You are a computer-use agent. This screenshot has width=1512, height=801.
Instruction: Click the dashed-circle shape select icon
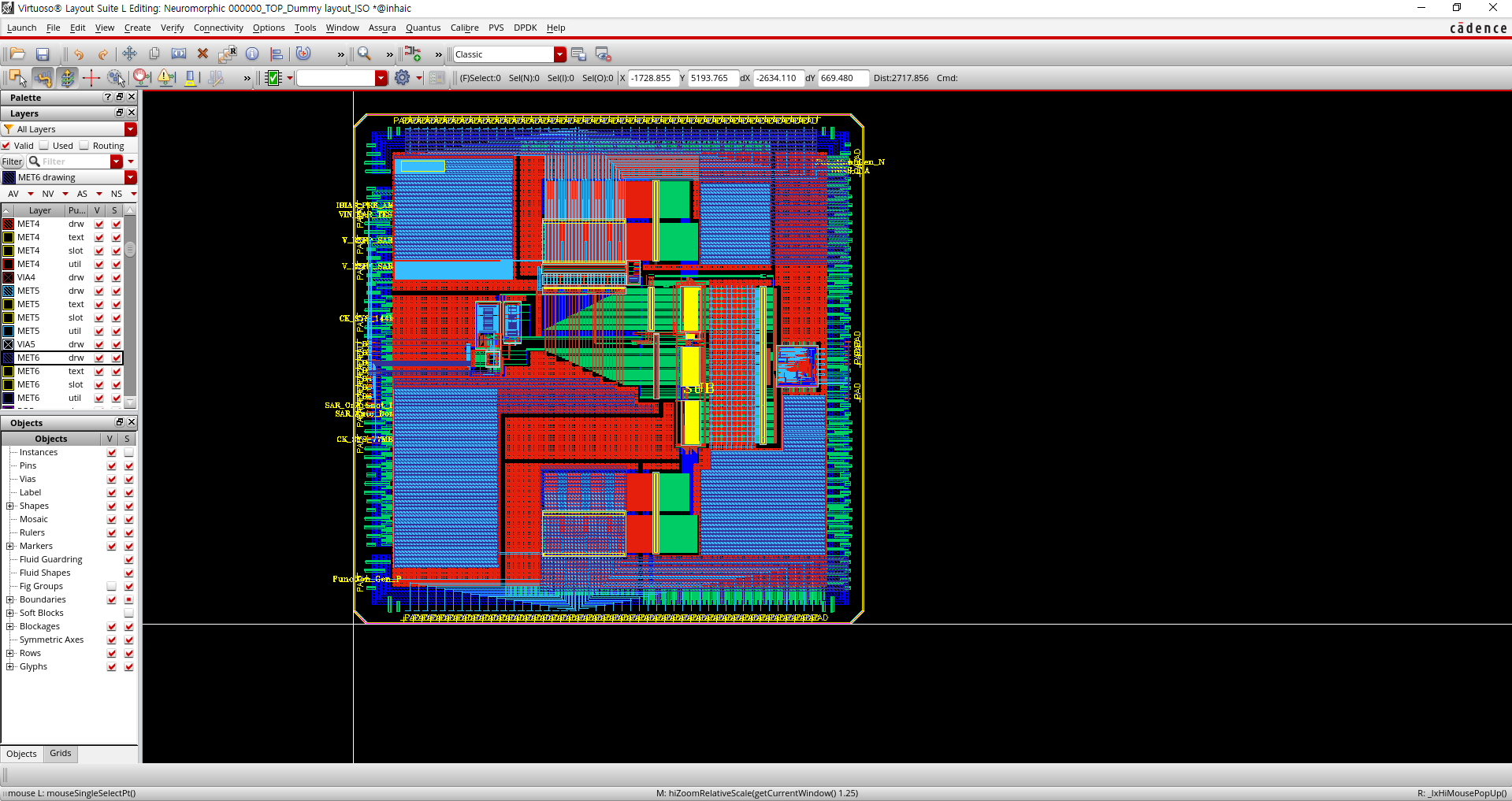tap(116, 77)
